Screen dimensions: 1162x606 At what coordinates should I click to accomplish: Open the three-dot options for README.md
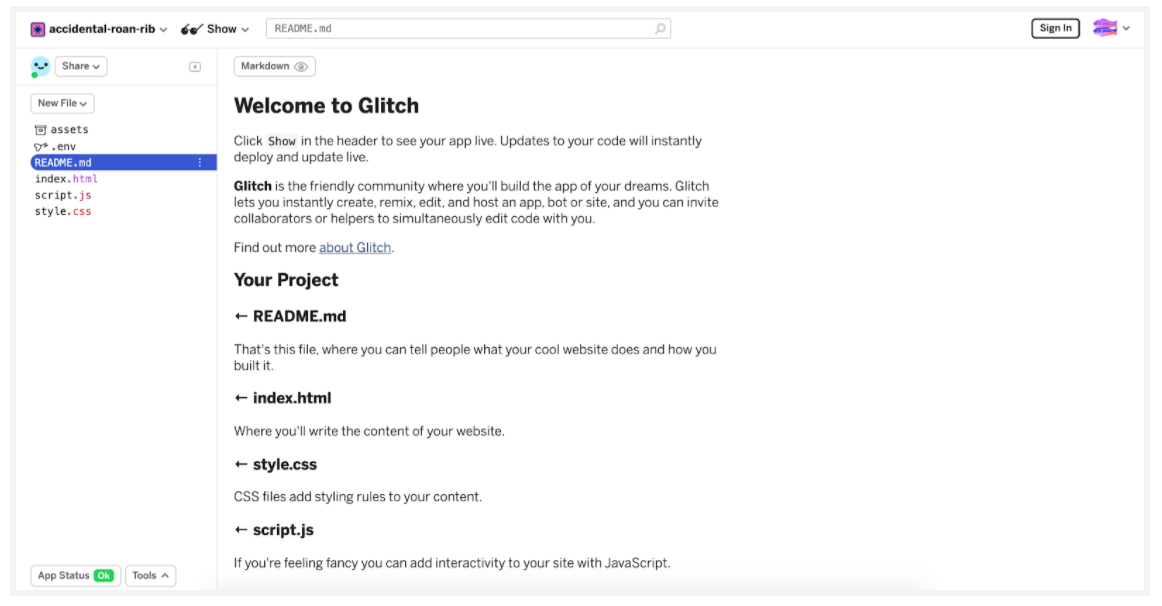[x=199, y=162]
